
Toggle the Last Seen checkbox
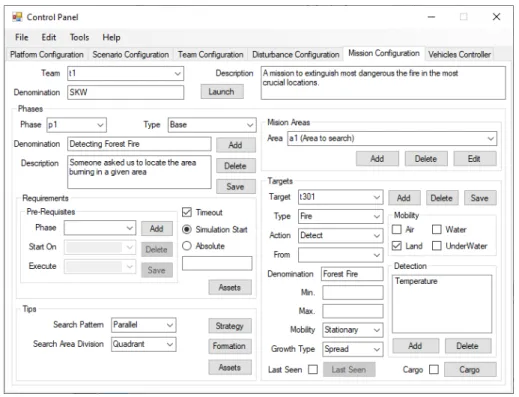313,369
